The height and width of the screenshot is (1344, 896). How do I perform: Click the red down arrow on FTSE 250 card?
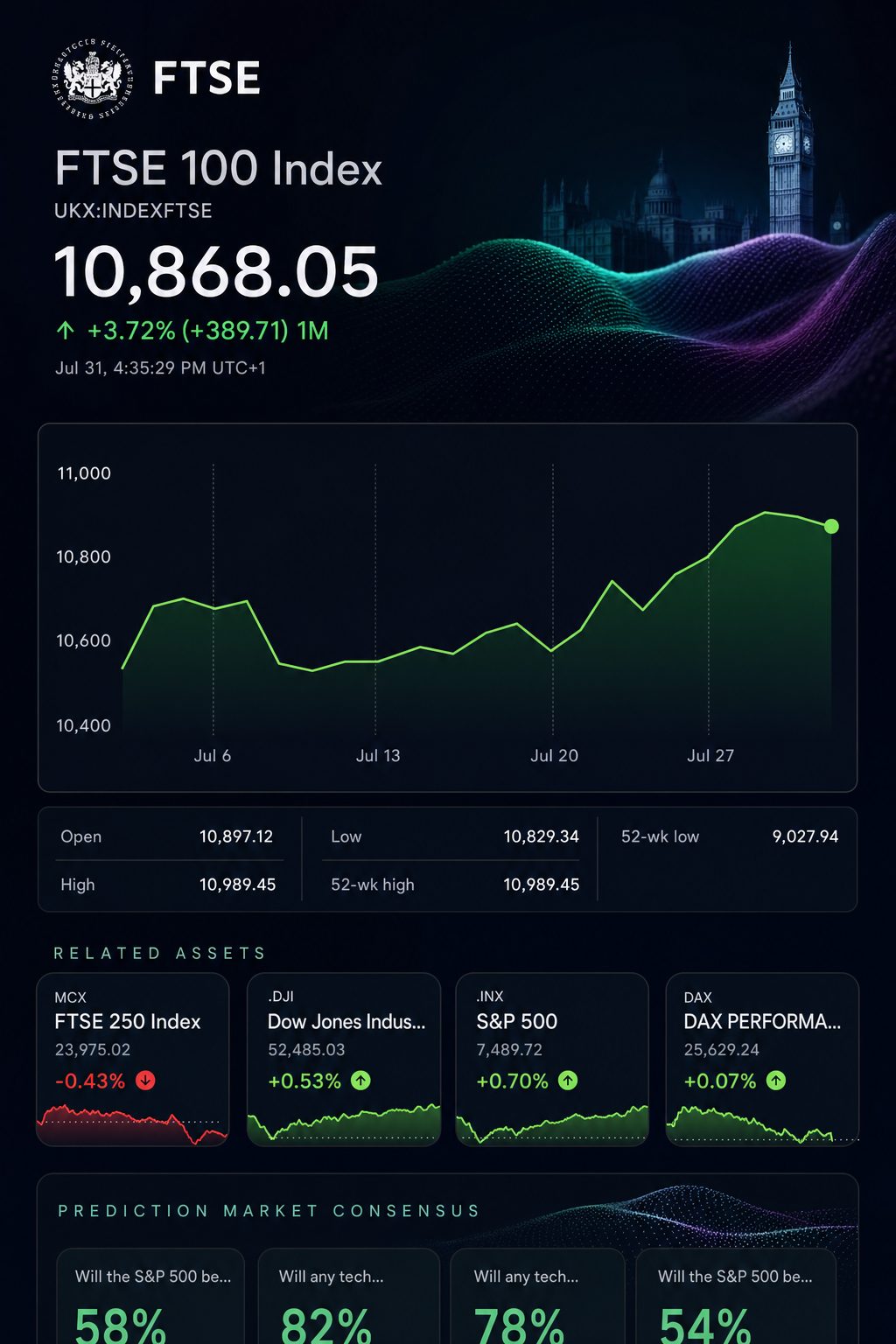(145, 1081)
